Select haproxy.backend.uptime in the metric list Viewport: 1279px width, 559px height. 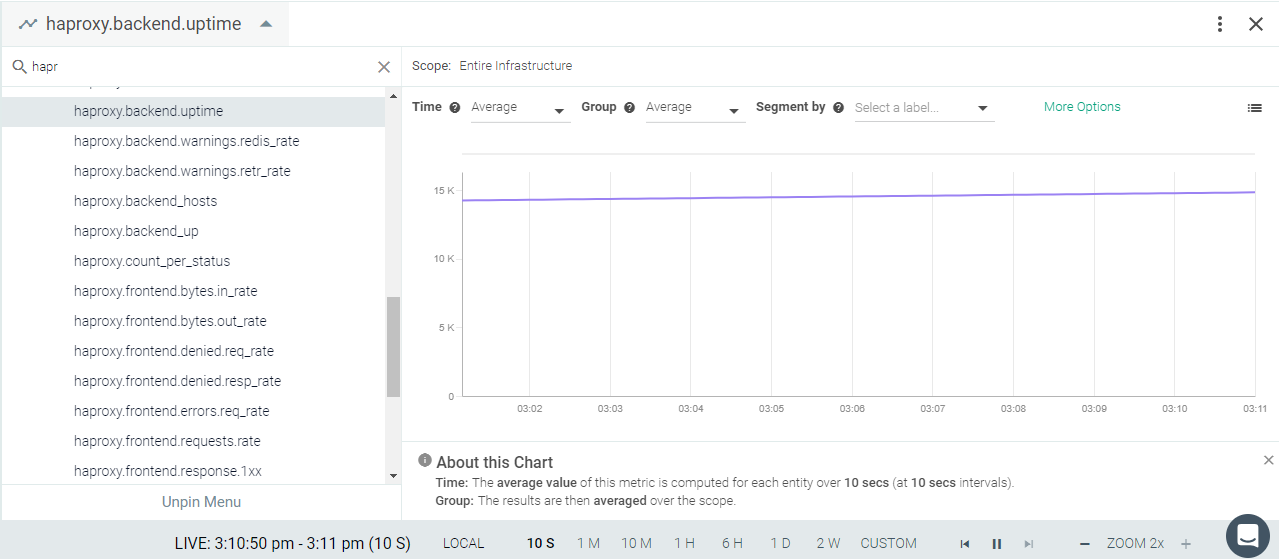click(x=193, y=111)
